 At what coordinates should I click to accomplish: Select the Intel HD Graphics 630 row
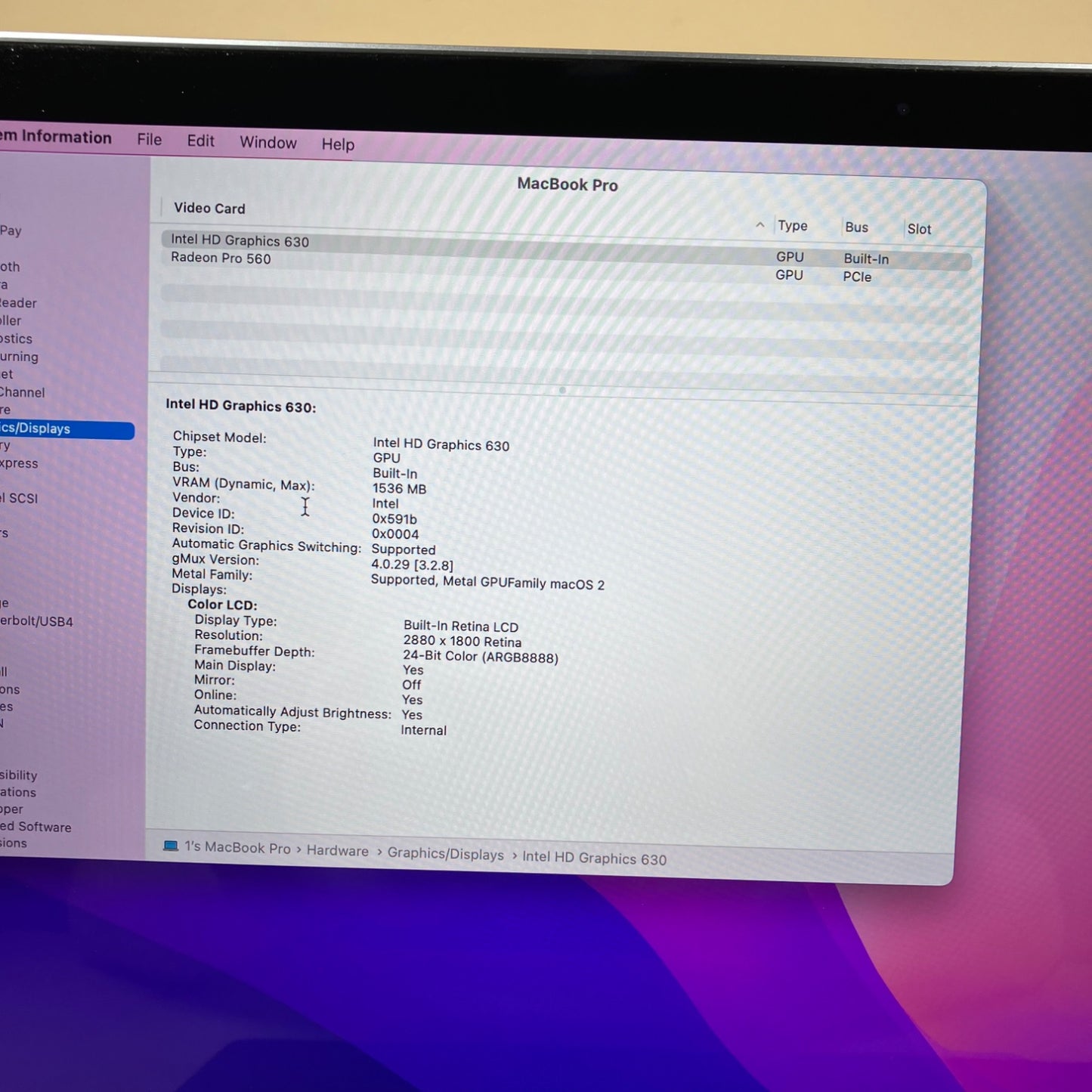click(240, 241)
